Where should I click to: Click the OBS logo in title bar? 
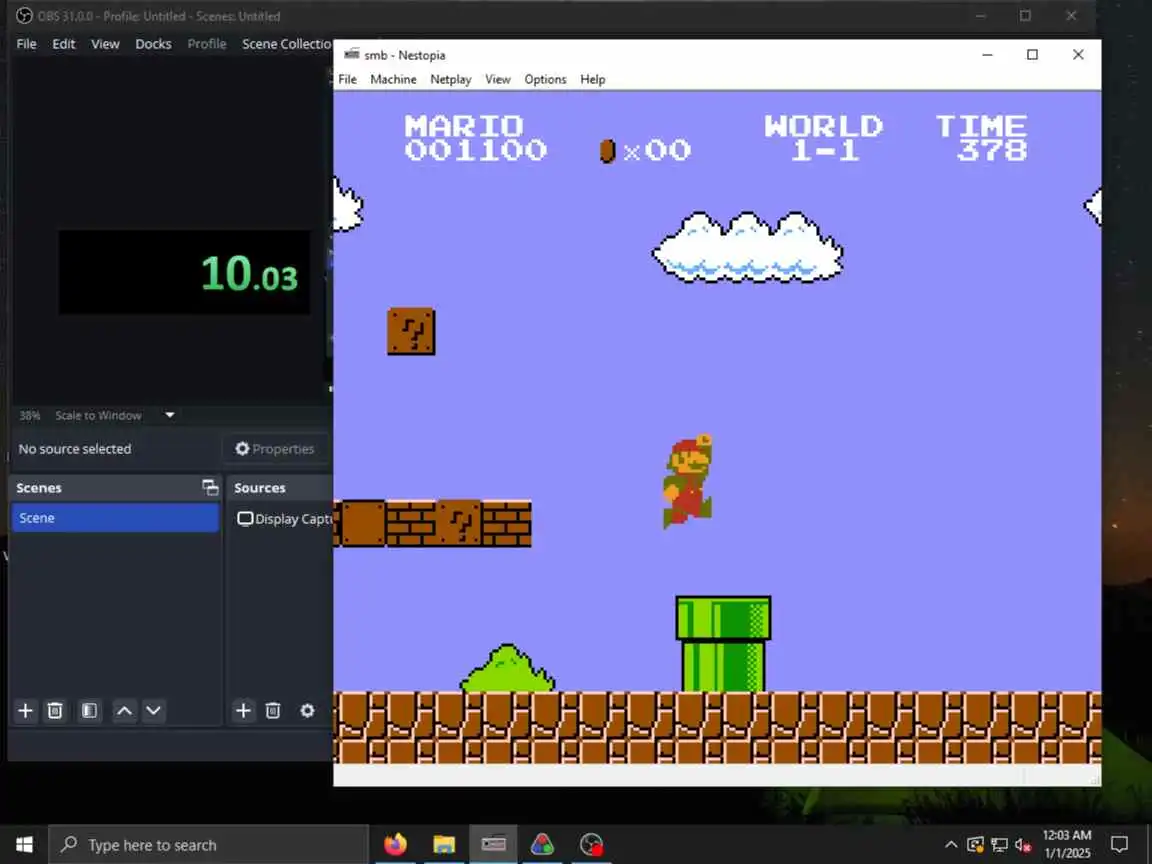[x=24, y=15]
